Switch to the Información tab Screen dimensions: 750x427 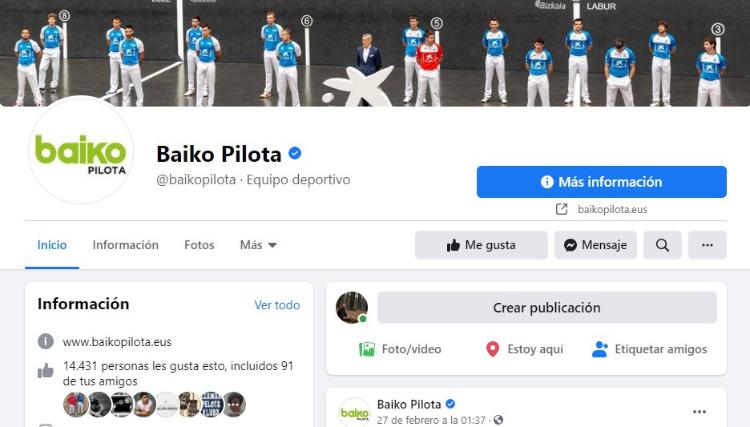coord(125,245)
